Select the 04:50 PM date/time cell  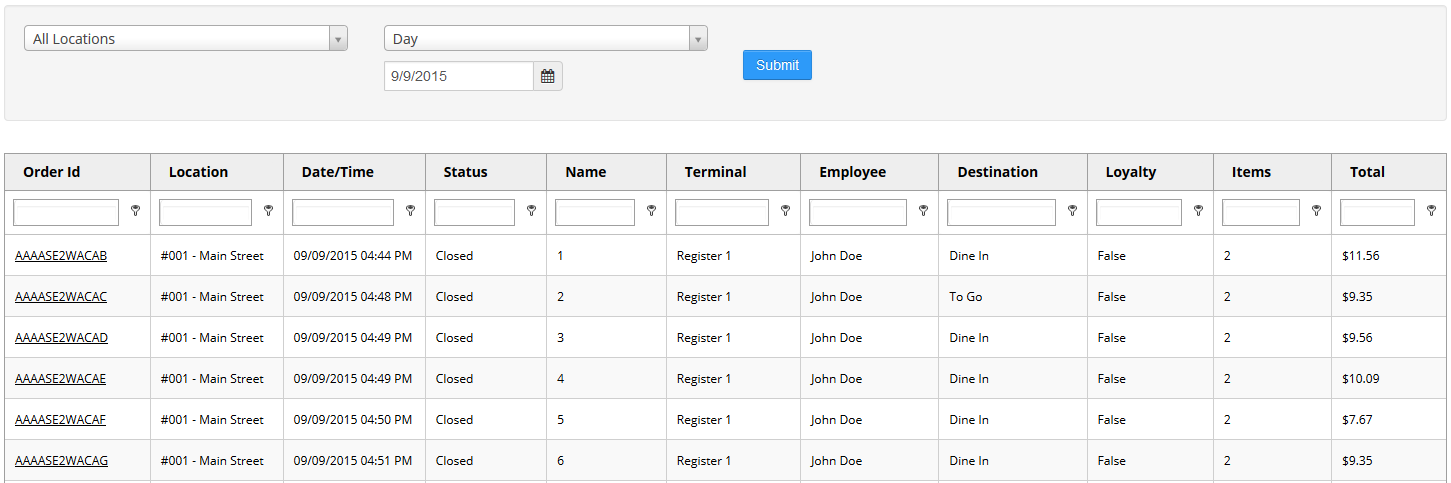355,420
